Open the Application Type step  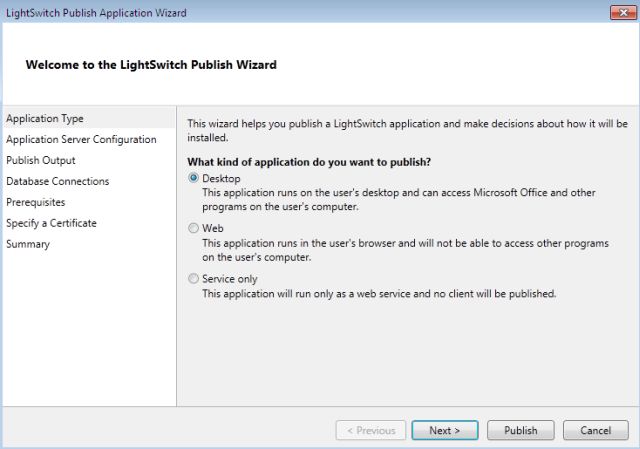click(x=45, y=118)
